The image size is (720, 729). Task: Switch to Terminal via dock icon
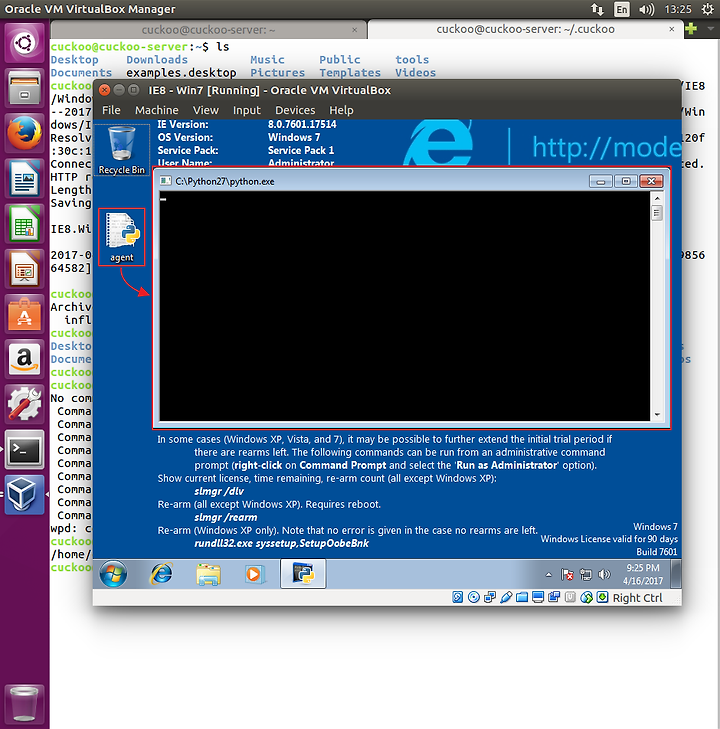pyautogui.click(x=24, y=450)
